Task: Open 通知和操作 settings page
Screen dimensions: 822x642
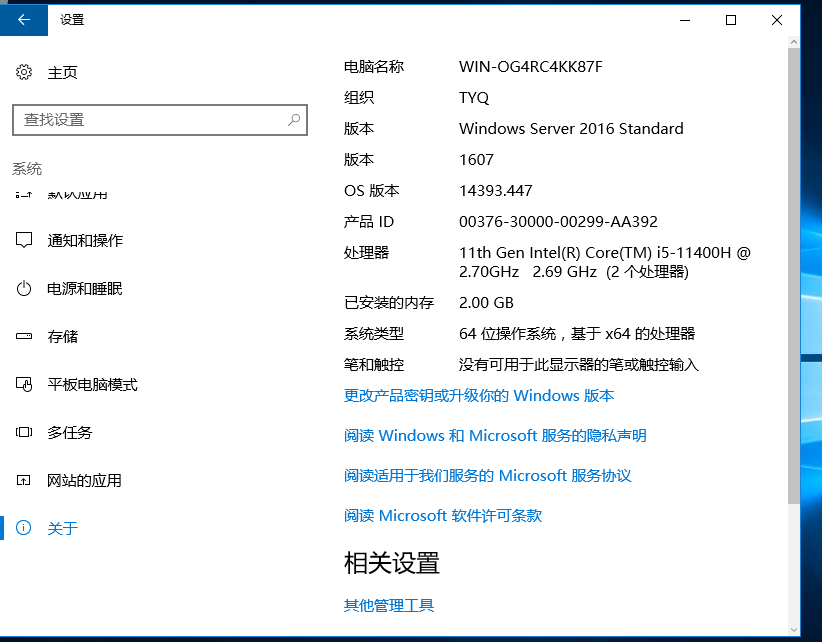Action: tap(85, 241)
